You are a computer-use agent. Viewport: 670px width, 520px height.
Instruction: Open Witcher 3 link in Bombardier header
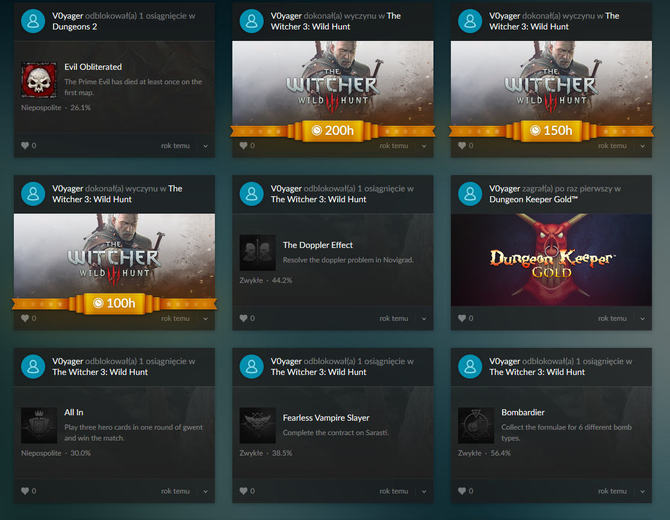point(537,372)
